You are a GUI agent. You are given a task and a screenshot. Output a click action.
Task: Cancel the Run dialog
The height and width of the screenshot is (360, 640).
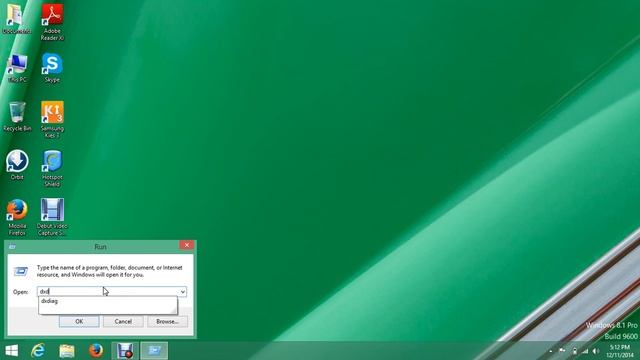pos(123,322)
